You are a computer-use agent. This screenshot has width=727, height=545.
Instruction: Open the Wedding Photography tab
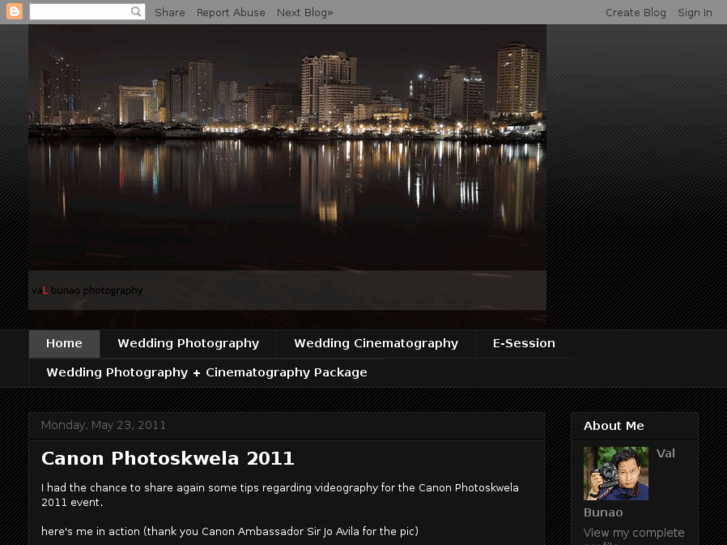click(188, 343)
